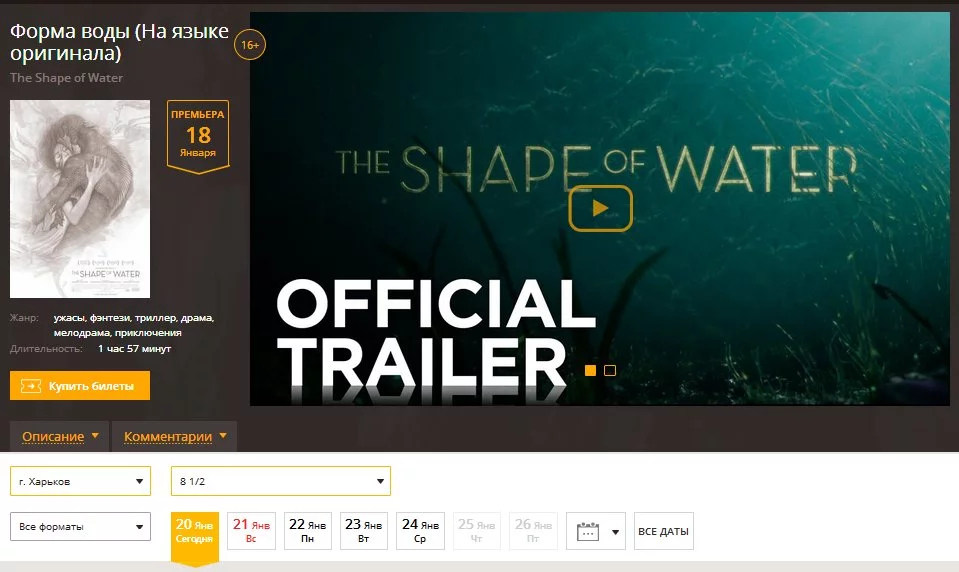This screenshot has height=572, width=959.
Task: Click duration text 1 час 57 минут
Action: click(x=135, y=349)
